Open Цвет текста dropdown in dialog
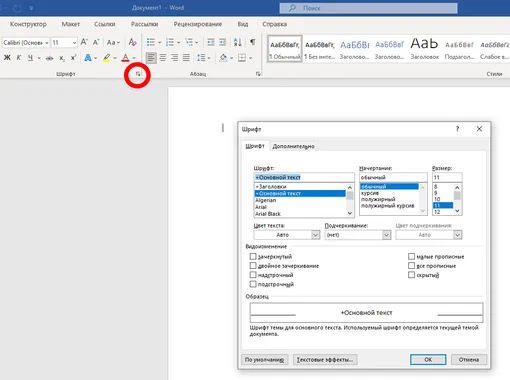 [315, 235]
